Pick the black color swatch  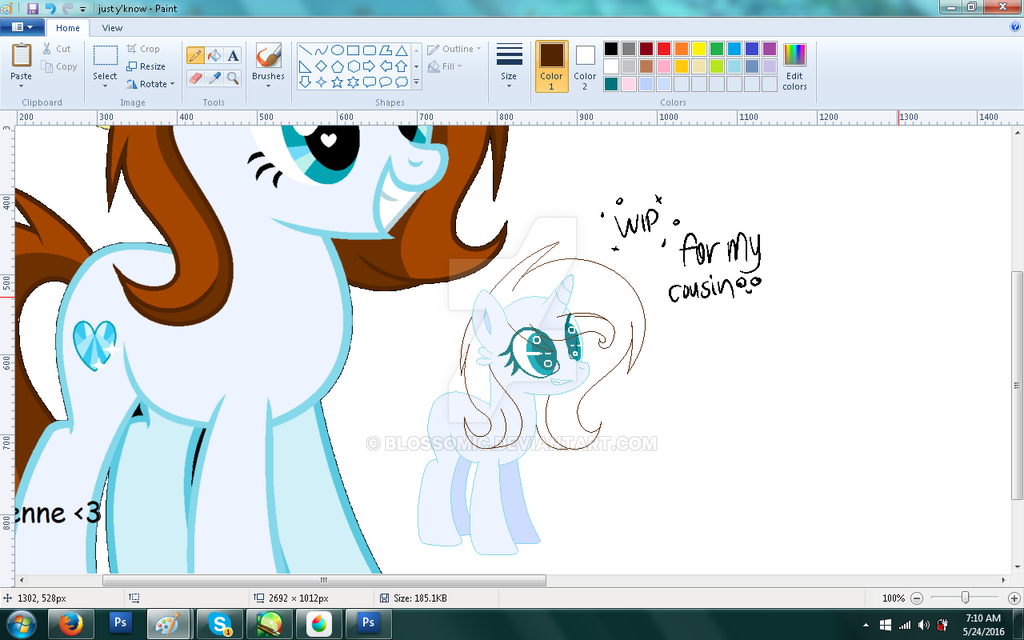coord(611,49)
